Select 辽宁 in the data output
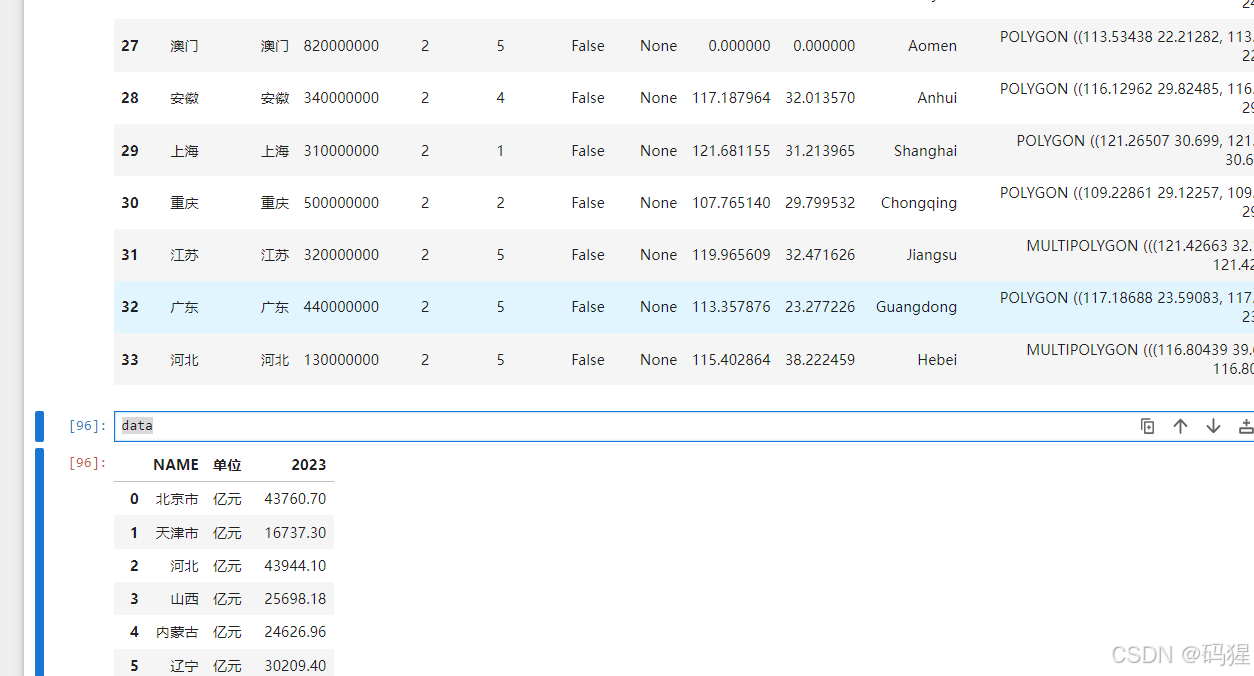 (184, 666)
